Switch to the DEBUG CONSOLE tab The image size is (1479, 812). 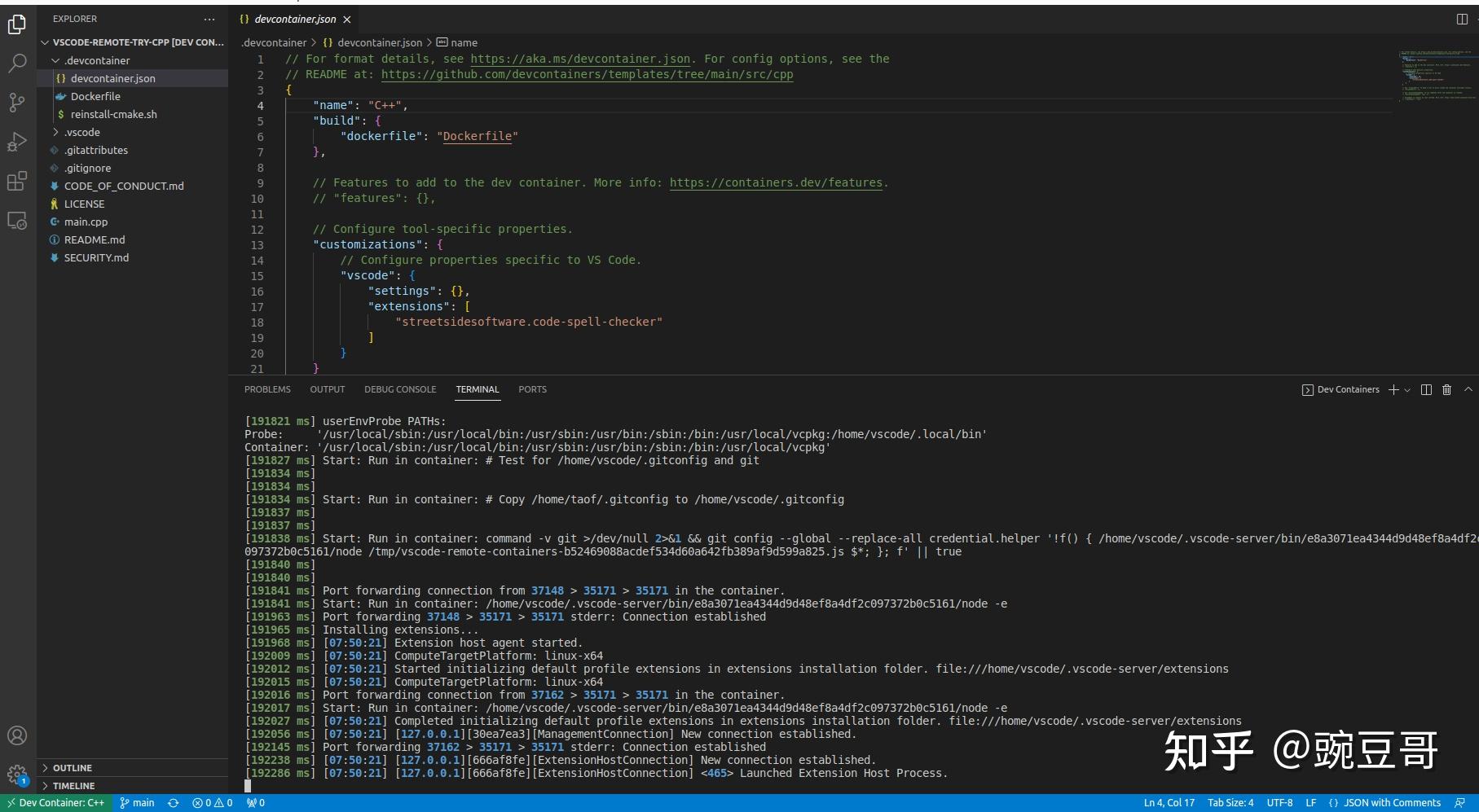pyautogui.click(x=400, y=389)
